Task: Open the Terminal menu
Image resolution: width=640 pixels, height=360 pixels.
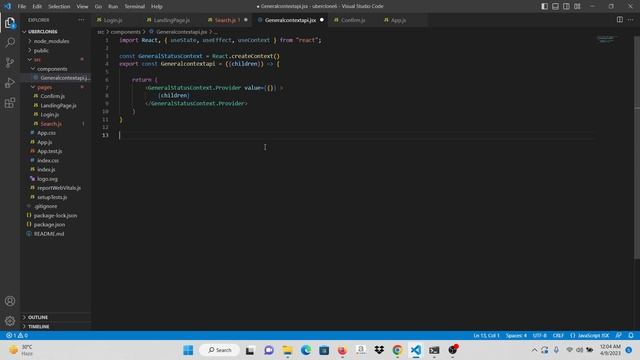Action: tap(135, 7)
